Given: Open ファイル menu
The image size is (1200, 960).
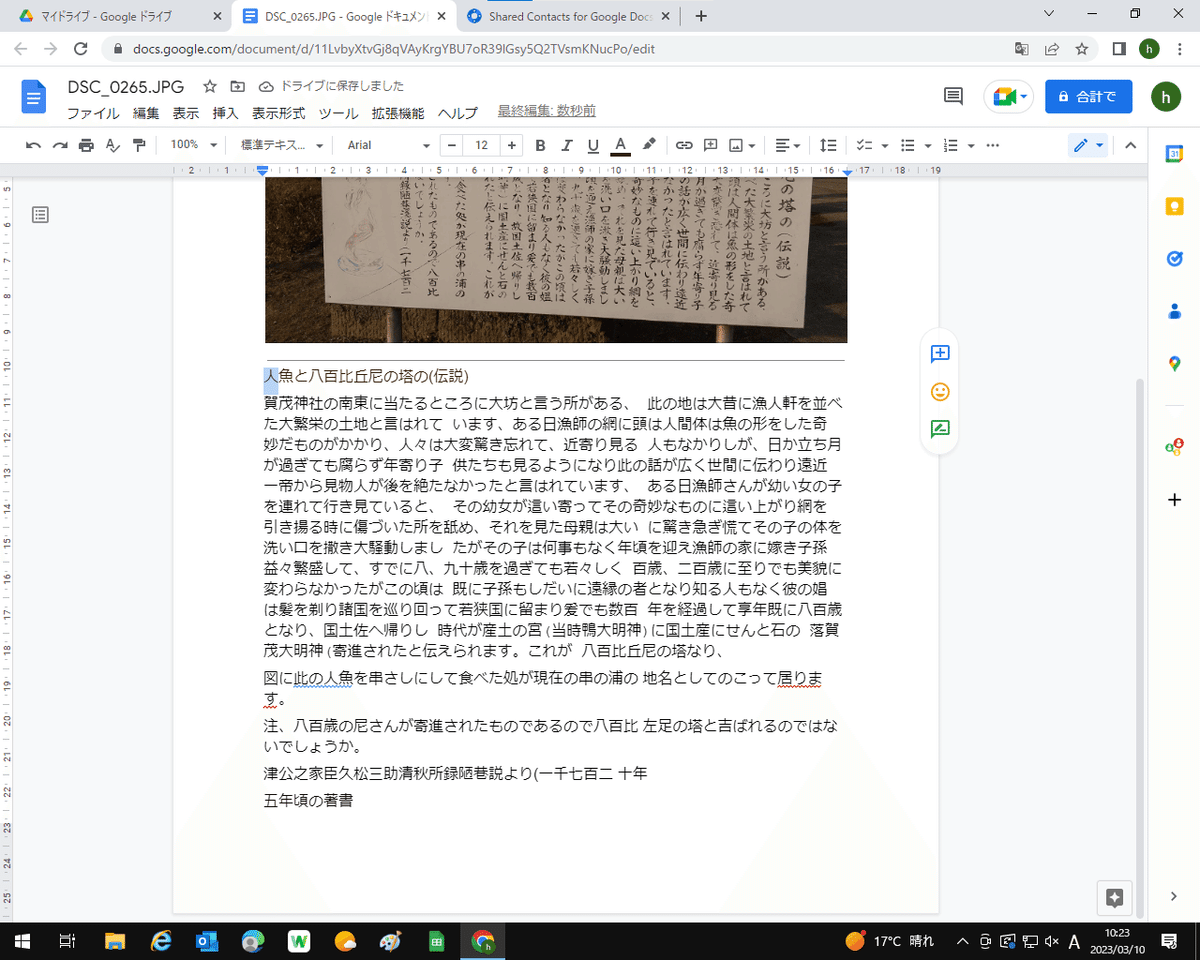Looking at the screenshot, I should tap(93, 113).
